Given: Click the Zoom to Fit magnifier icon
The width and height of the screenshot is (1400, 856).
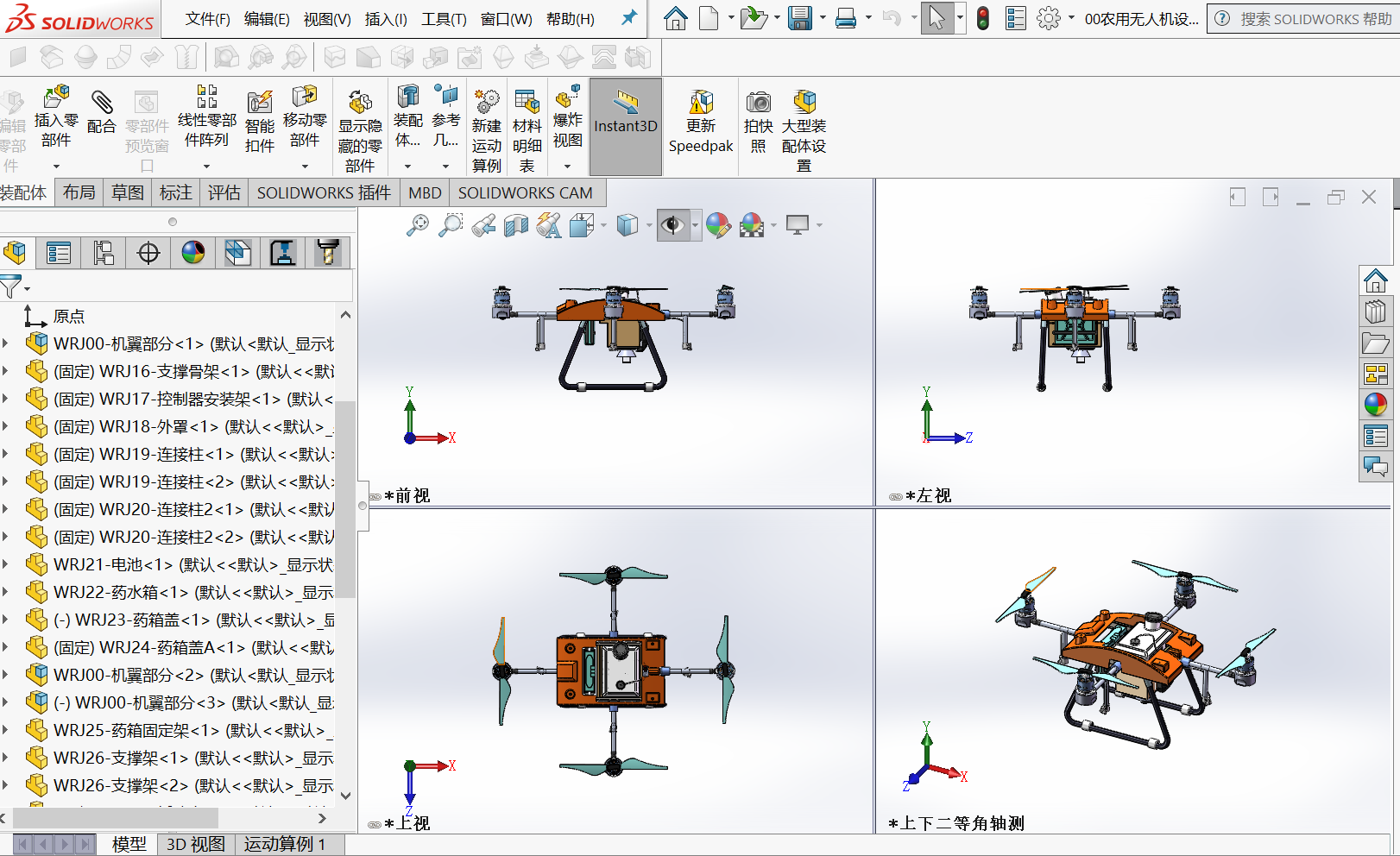Looking at the screenshot, I should (418, 226).
